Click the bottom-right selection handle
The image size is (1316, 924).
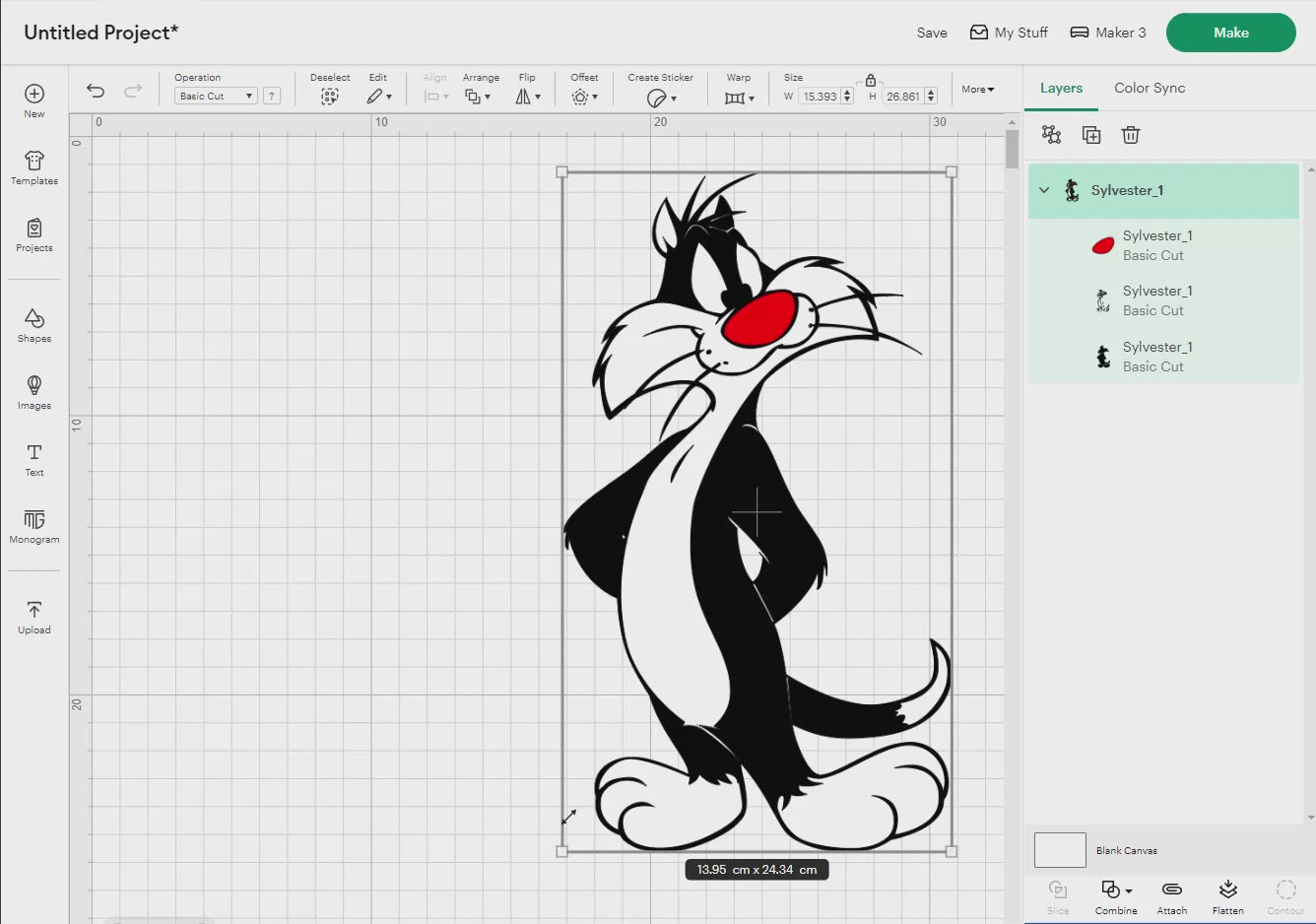click(x=952, y=851)
